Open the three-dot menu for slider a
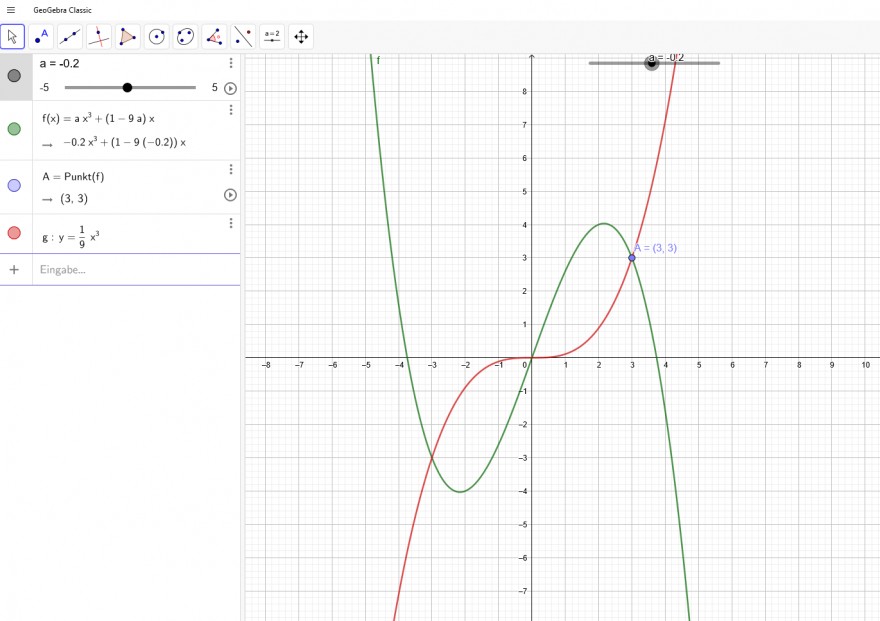 pos(231,63)
